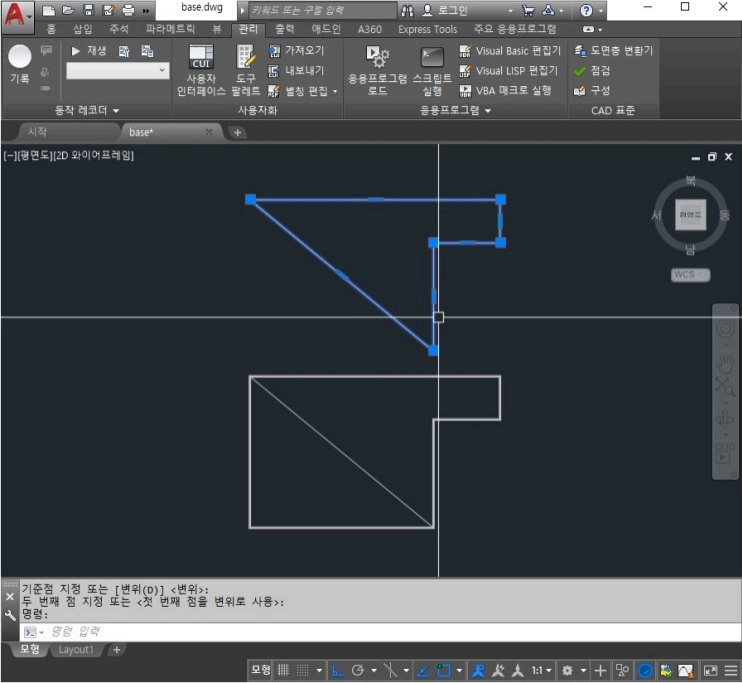Click the Plot printer icon
The width and height of the screenshot is (742, 683).
click(x=128, y=10)
